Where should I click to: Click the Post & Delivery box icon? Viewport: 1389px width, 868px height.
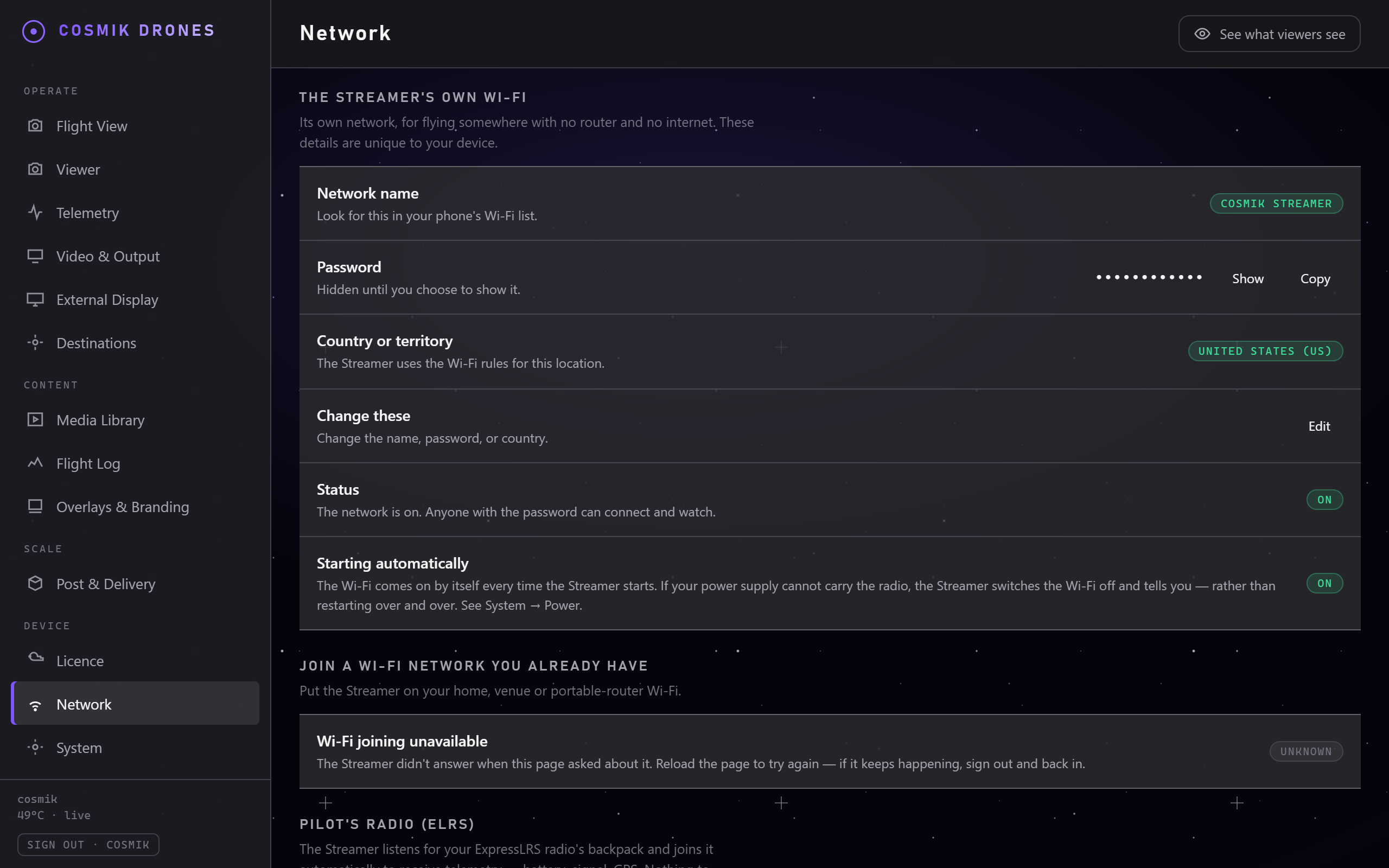[35, 583]
